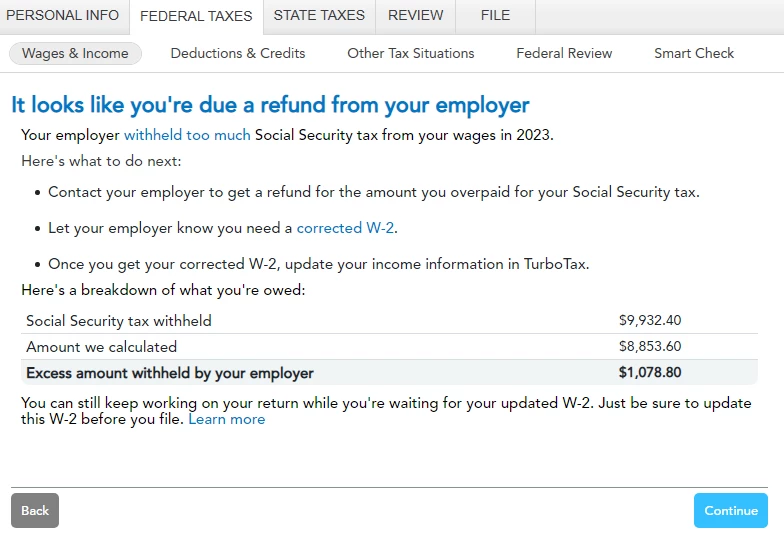Click the $8,853.60 calculated amount
The width and height of the screenshot is (784, 552).
(650, 346)
